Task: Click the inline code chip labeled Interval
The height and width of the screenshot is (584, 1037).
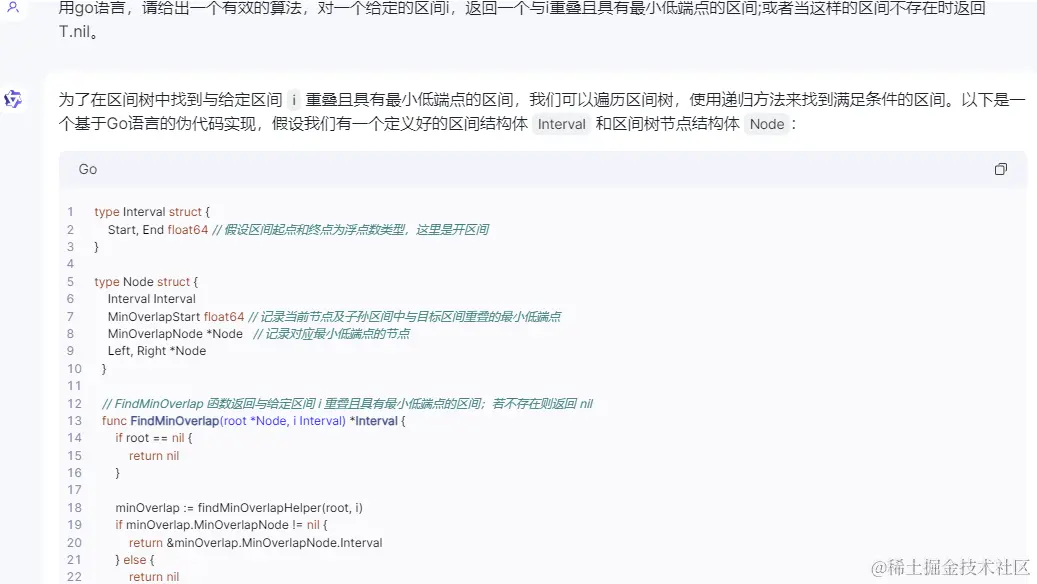Action: [x=560, y=125]
